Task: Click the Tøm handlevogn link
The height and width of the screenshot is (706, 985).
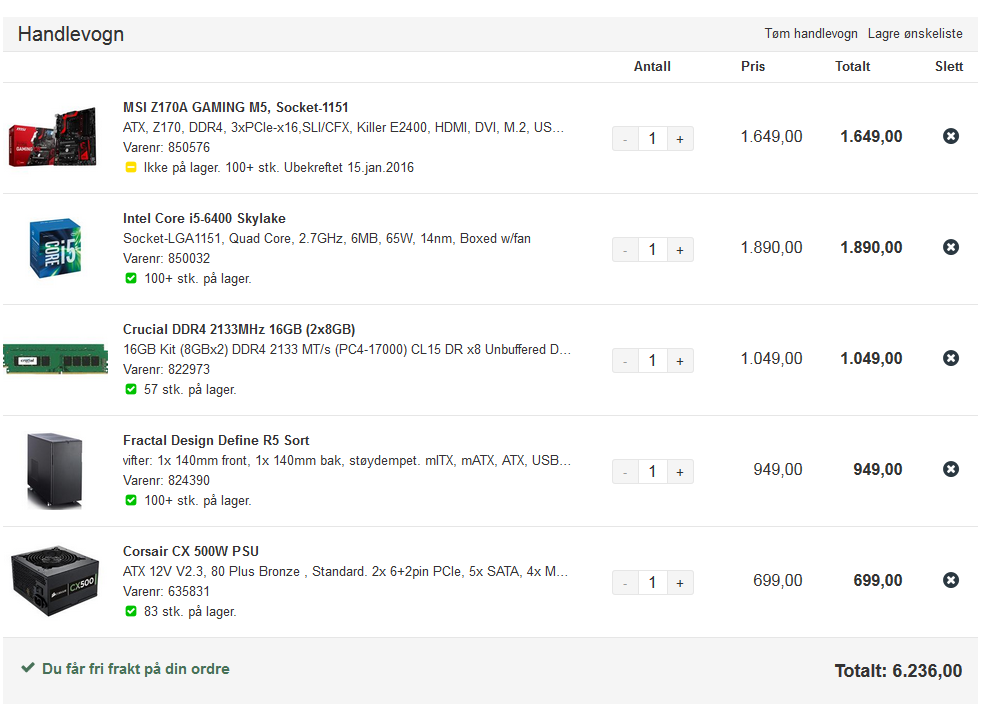Action: click(x=810, y=34)
